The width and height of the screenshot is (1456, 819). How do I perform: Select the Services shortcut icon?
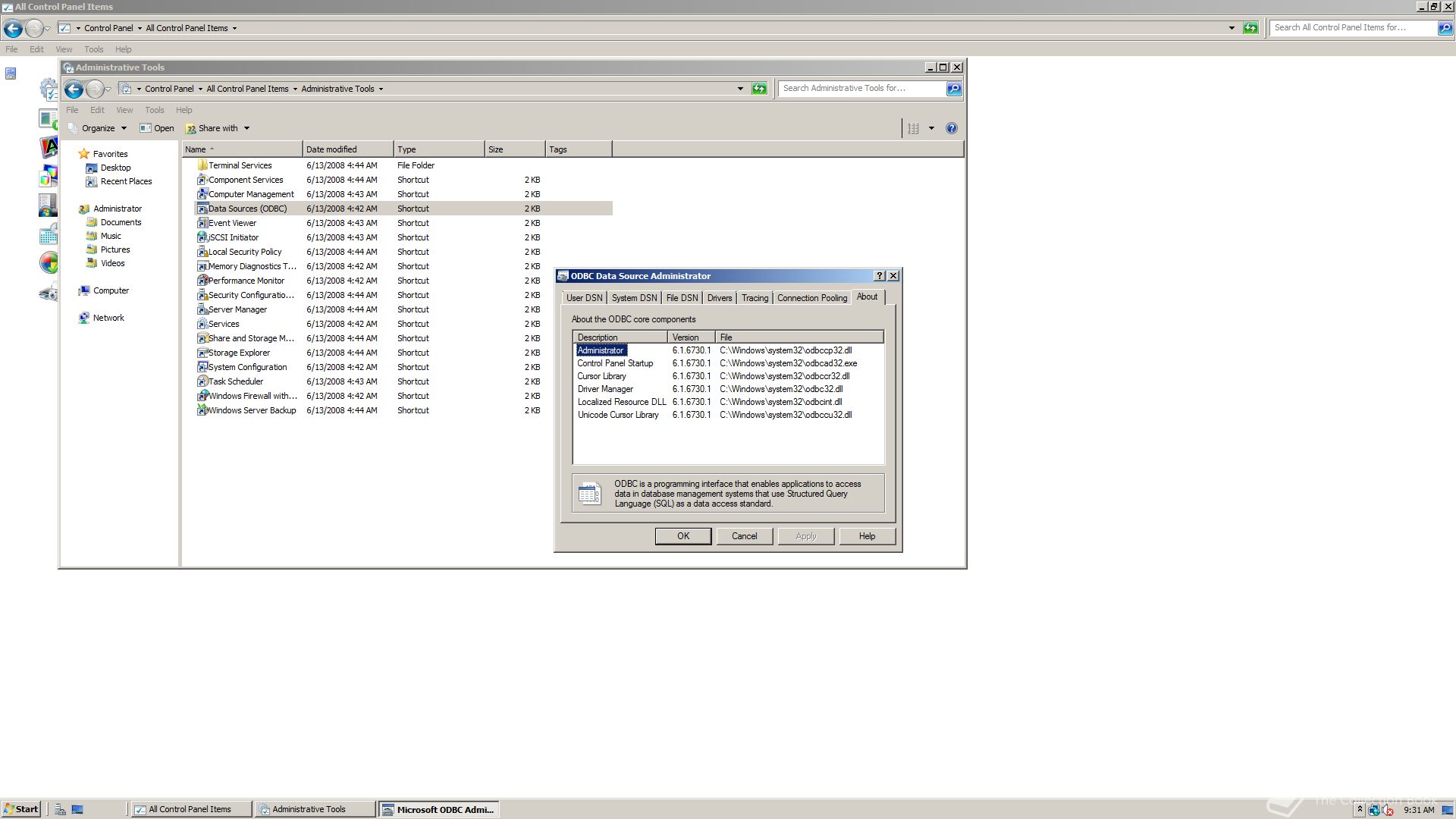(202, 324)
